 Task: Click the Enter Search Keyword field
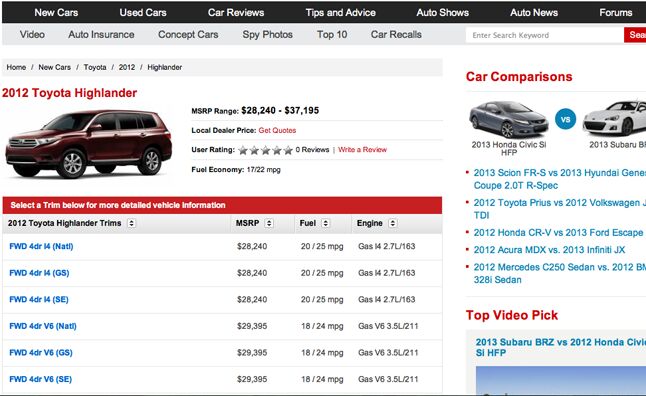(545, 35)
